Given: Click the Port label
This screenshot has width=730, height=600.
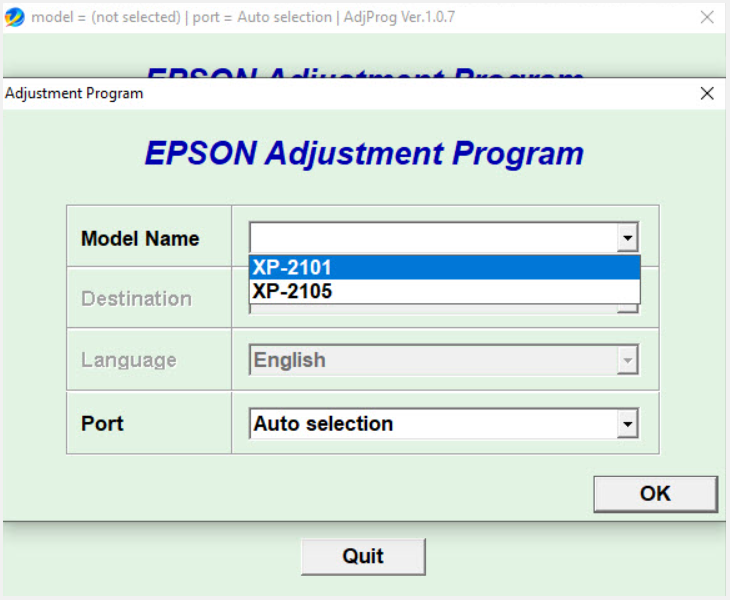Looking at the screenshot, I should pyautogui.click(x=102, y=424).
